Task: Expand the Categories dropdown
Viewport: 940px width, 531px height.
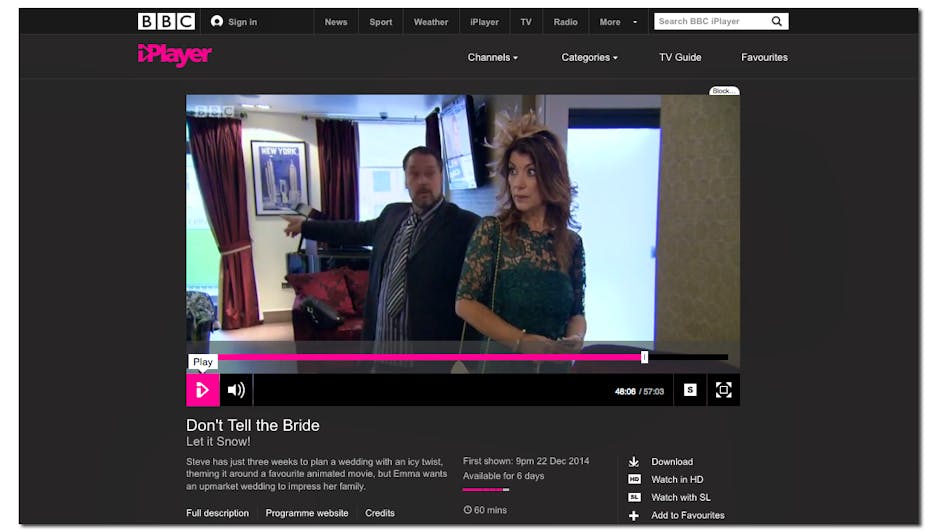Action: click(x=589, y=58)
